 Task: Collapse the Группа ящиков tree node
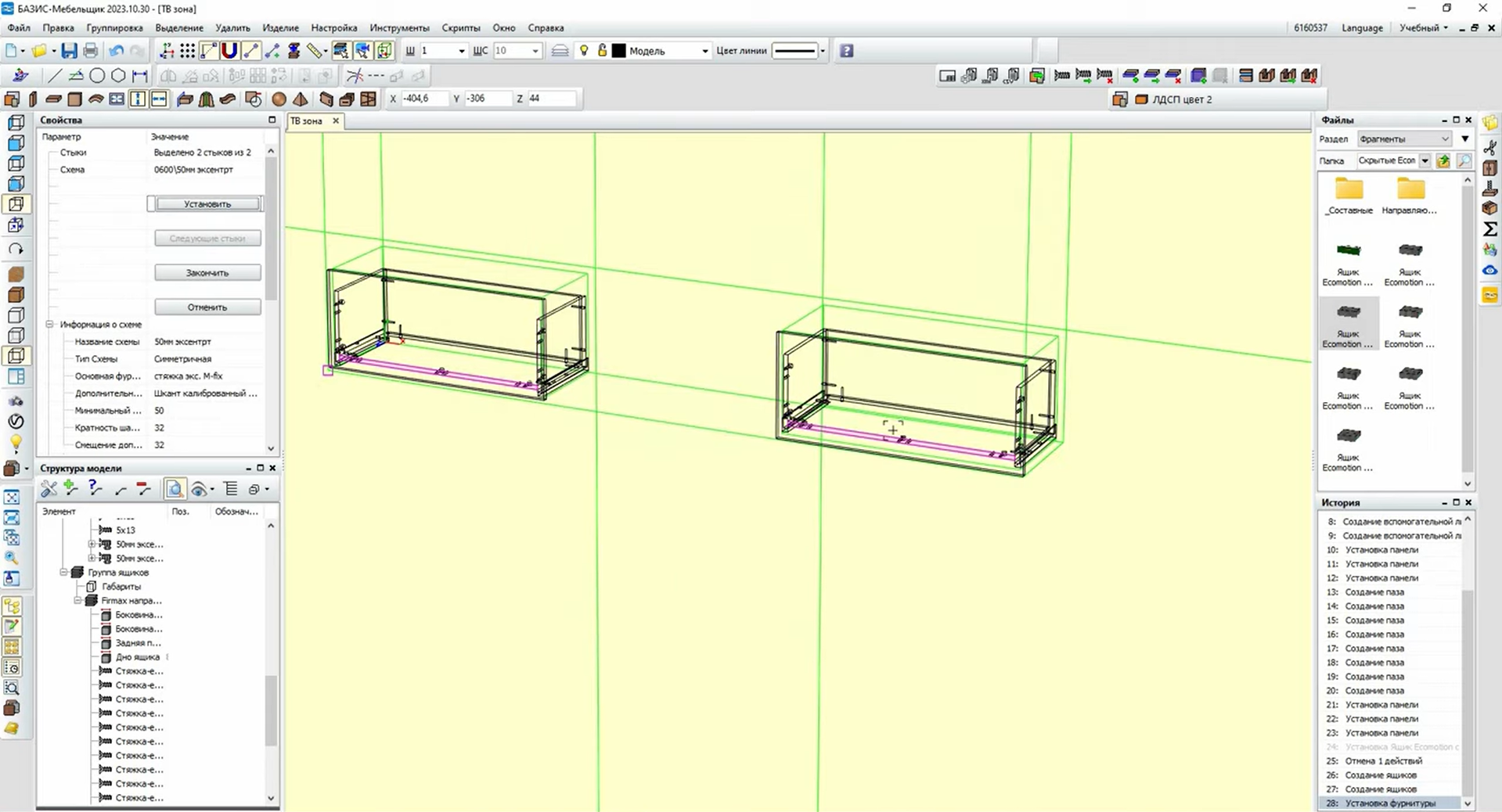[x=64, y=573]
